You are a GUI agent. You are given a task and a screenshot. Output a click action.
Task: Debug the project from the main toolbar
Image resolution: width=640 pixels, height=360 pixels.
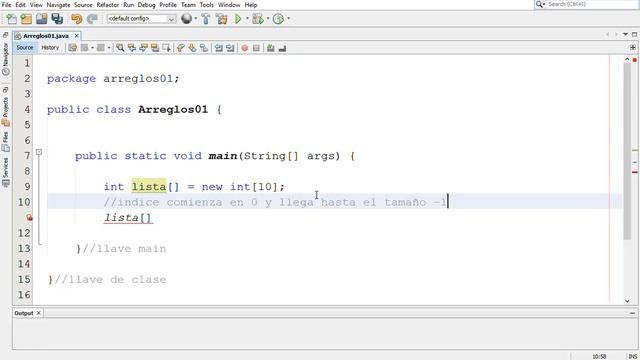pos(258,19)
